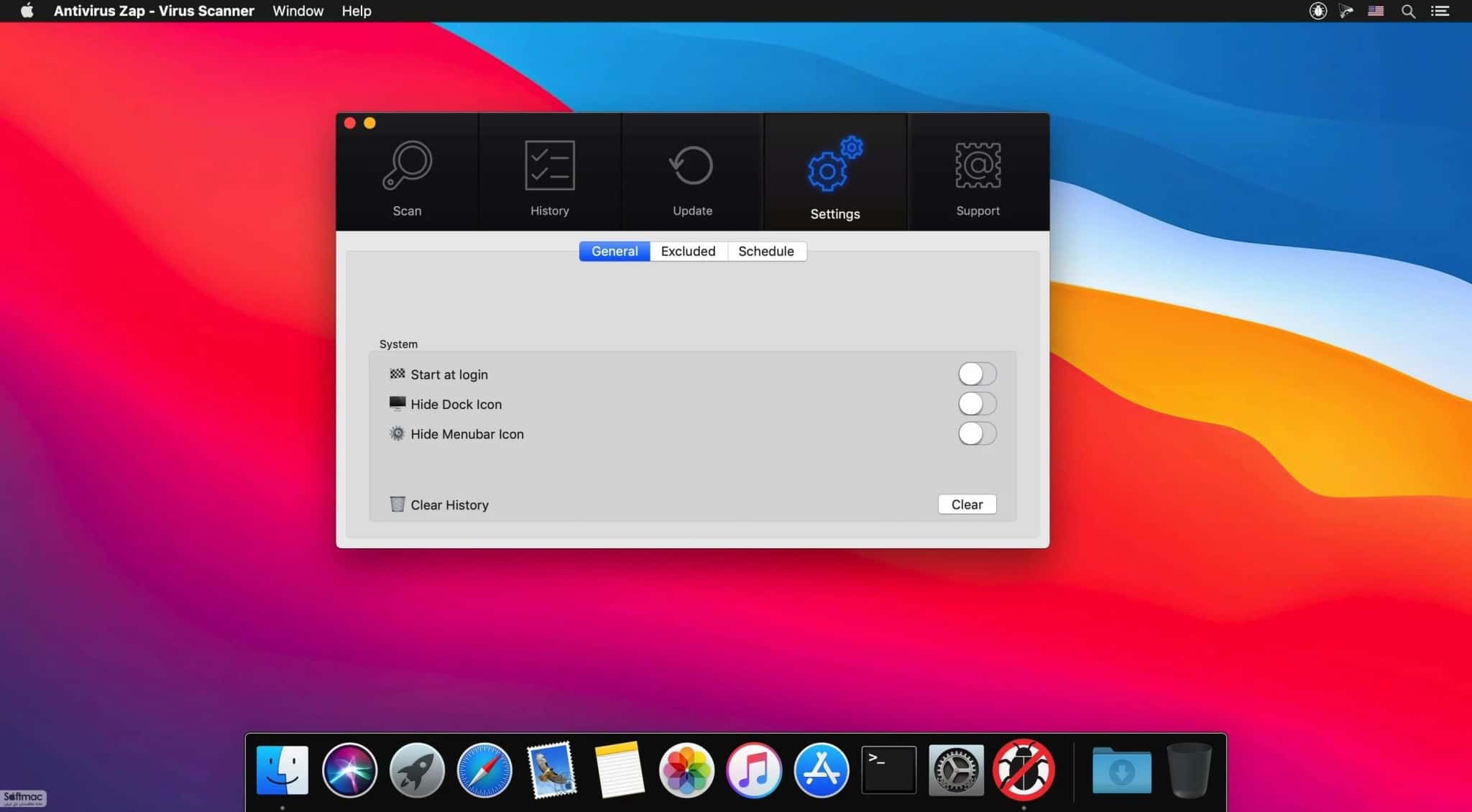The image size is (1472, 812).
Task: Enable the Start at login switch
Action: (x=977, y=374)
